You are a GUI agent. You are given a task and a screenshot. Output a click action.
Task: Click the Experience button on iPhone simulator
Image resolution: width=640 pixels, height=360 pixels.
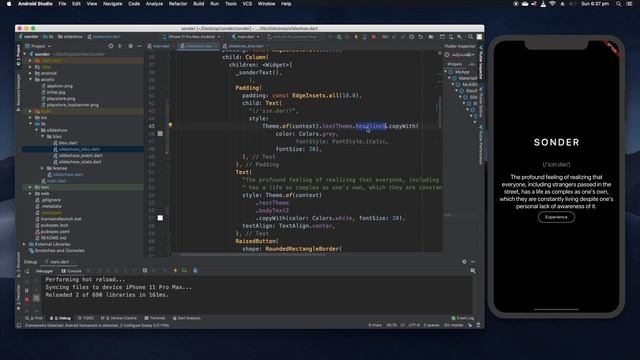[x=556, y=217]
